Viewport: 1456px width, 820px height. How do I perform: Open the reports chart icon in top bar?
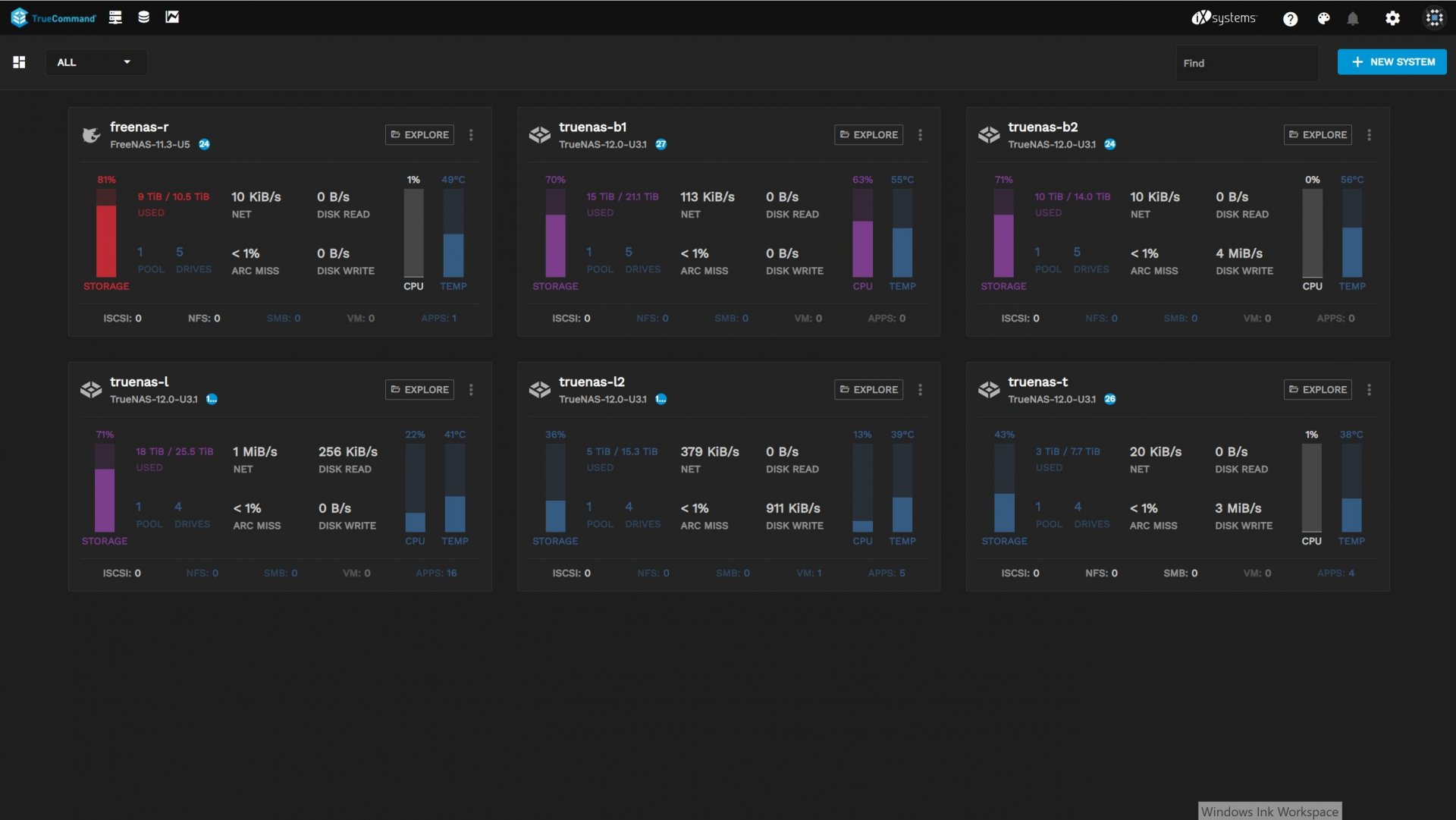(x=172, y=17)
